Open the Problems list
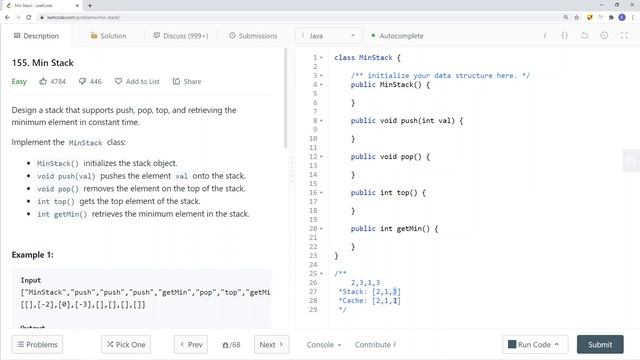The height and width of the screenshot is (360, 640). click(x=37, y=344)
